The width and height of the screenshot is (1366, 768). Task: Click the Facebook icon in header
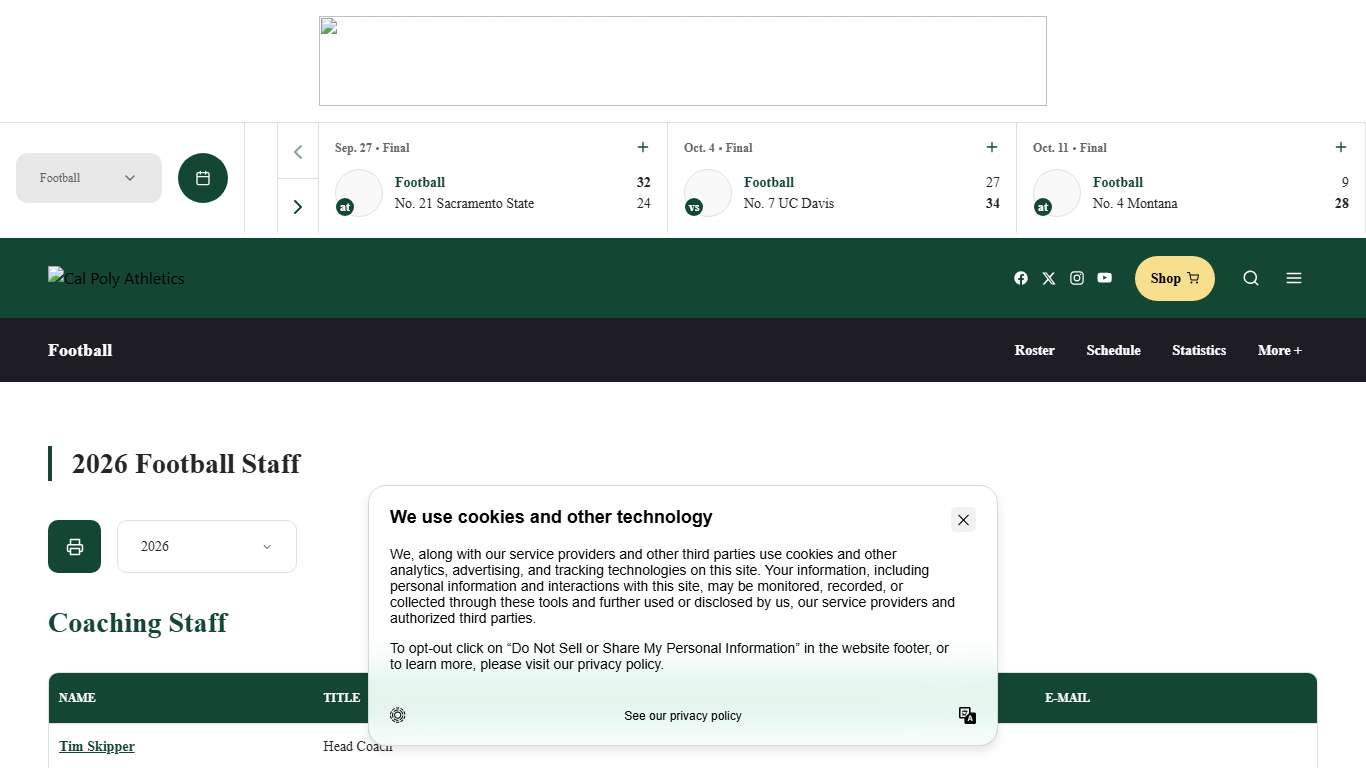coord(1021,278)
